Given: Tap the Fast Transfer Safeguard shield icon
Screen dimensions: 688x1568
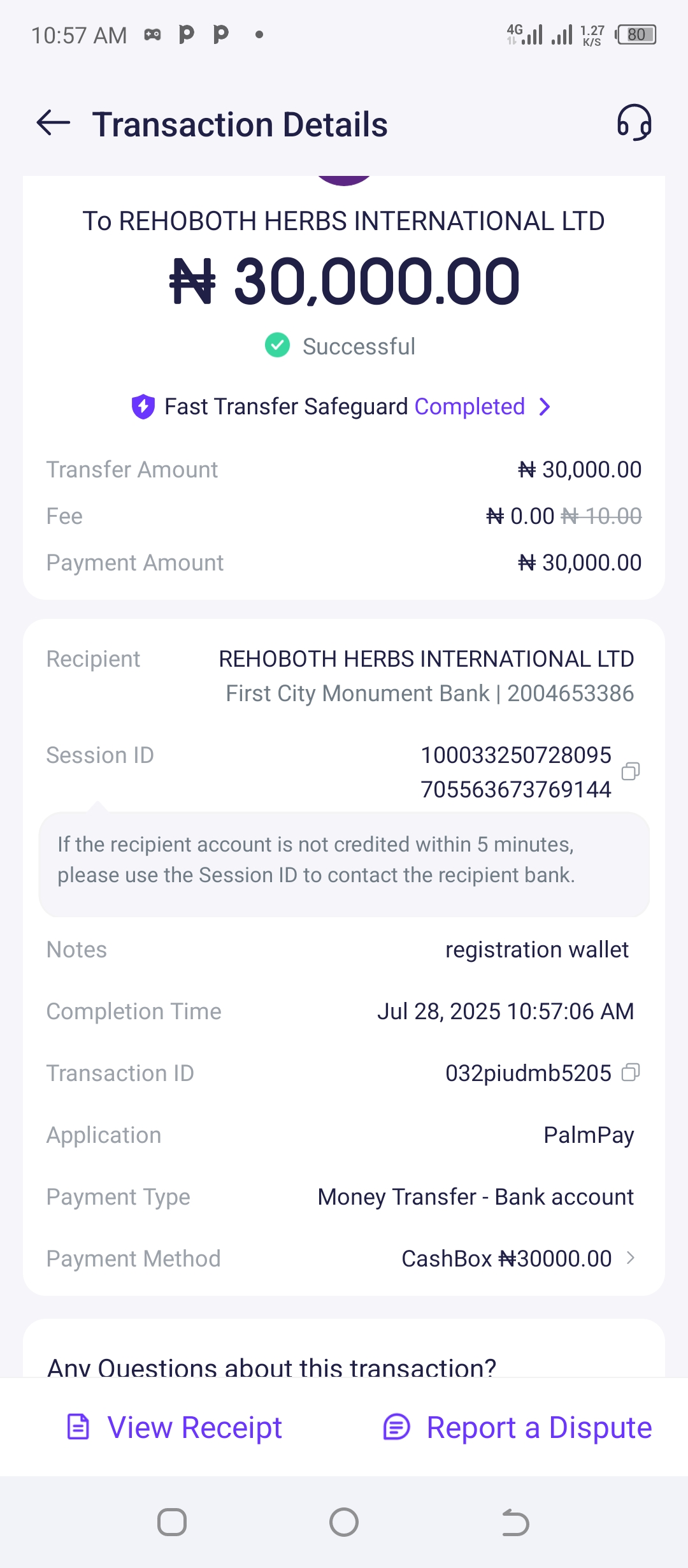Looking at the screenshot, I should (143, 407).
